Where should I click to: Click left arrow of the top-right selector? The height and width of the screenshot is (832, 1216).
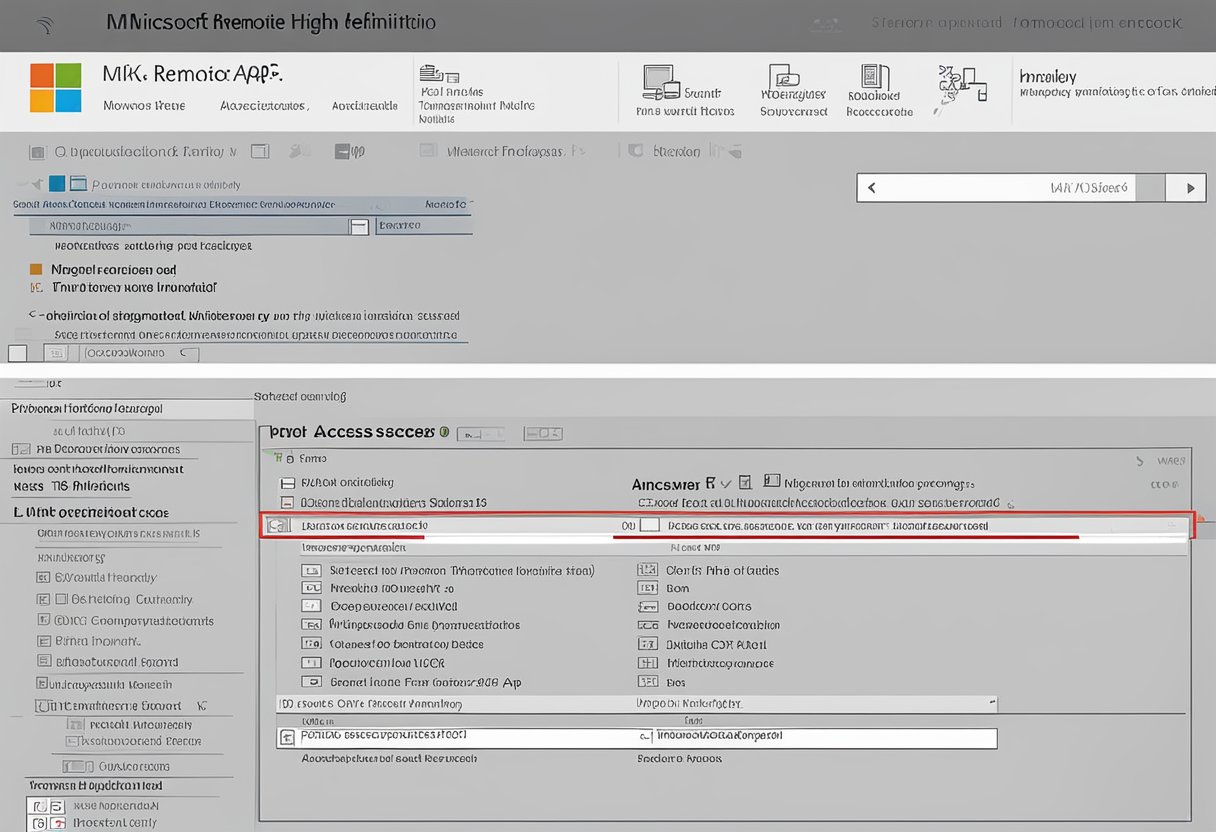click(x=872, y=188)
